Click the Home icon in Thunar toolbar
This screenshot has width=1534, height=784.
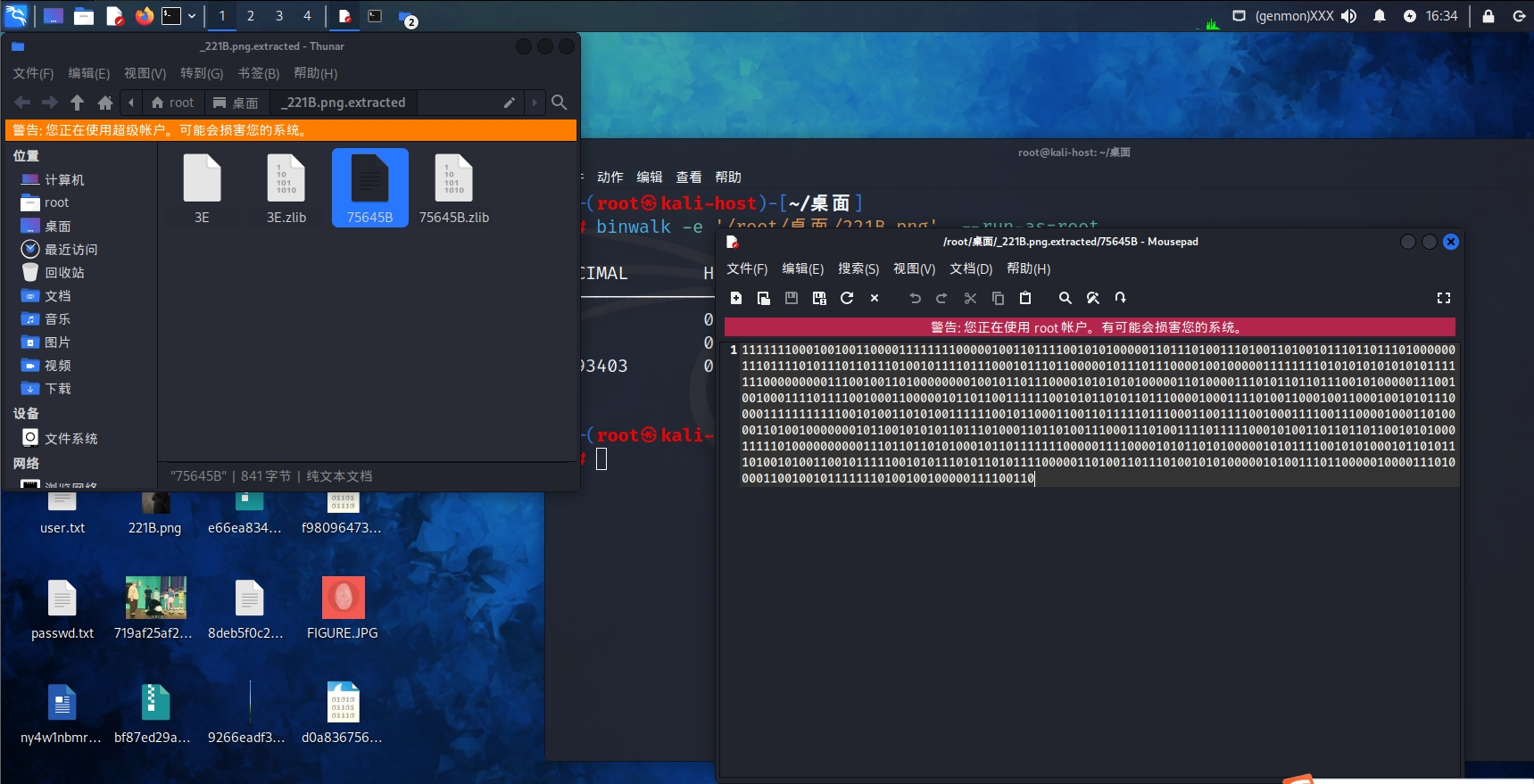105,103
